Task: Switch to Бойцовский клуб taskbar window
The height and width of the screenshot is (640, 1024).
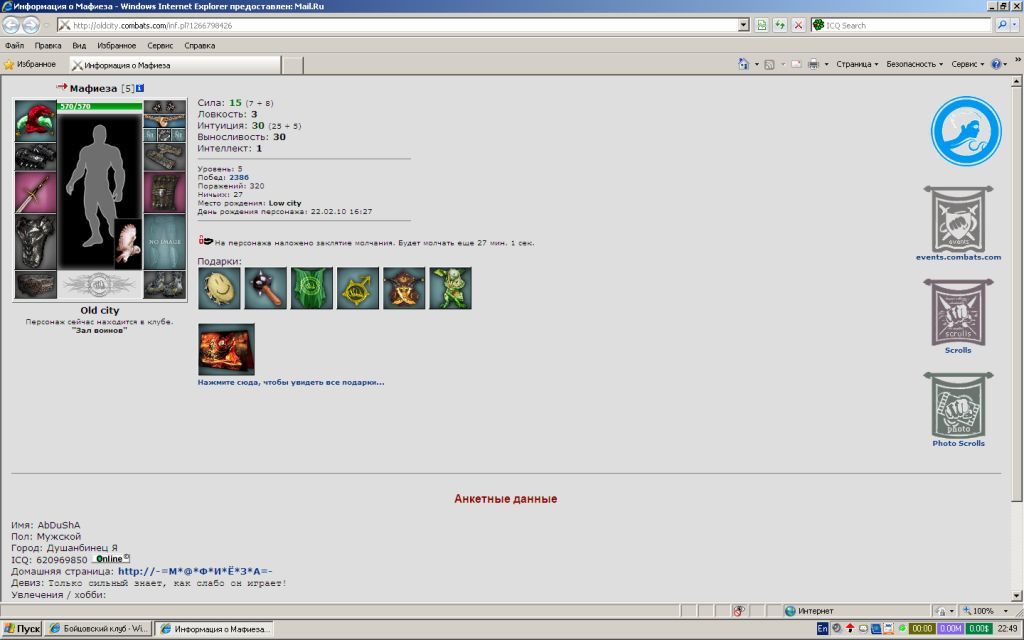Action: (100, 629)
